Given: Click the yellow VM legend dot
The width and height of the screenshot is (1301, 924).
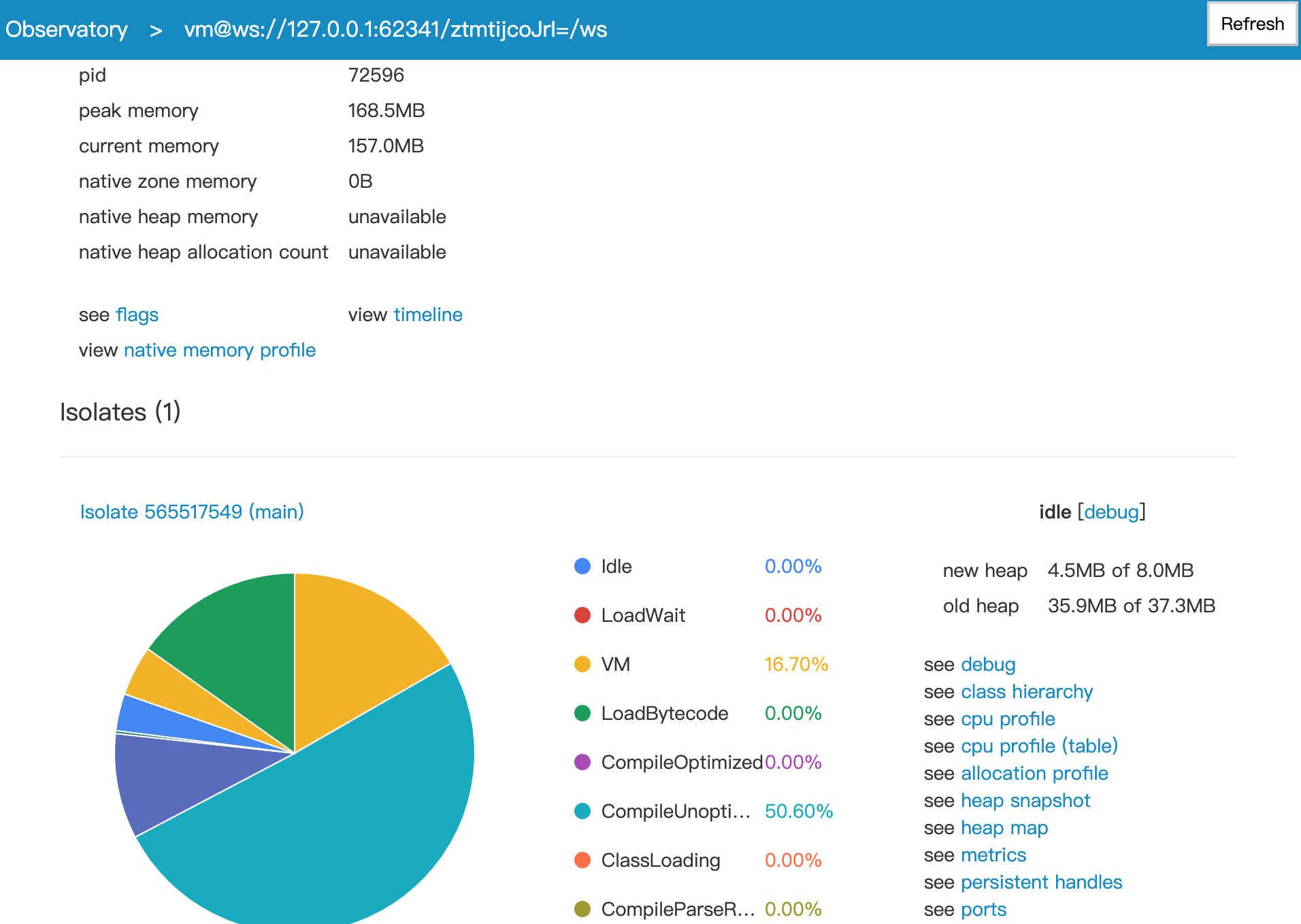Looking at the screenshot, I should coord(582,664).
